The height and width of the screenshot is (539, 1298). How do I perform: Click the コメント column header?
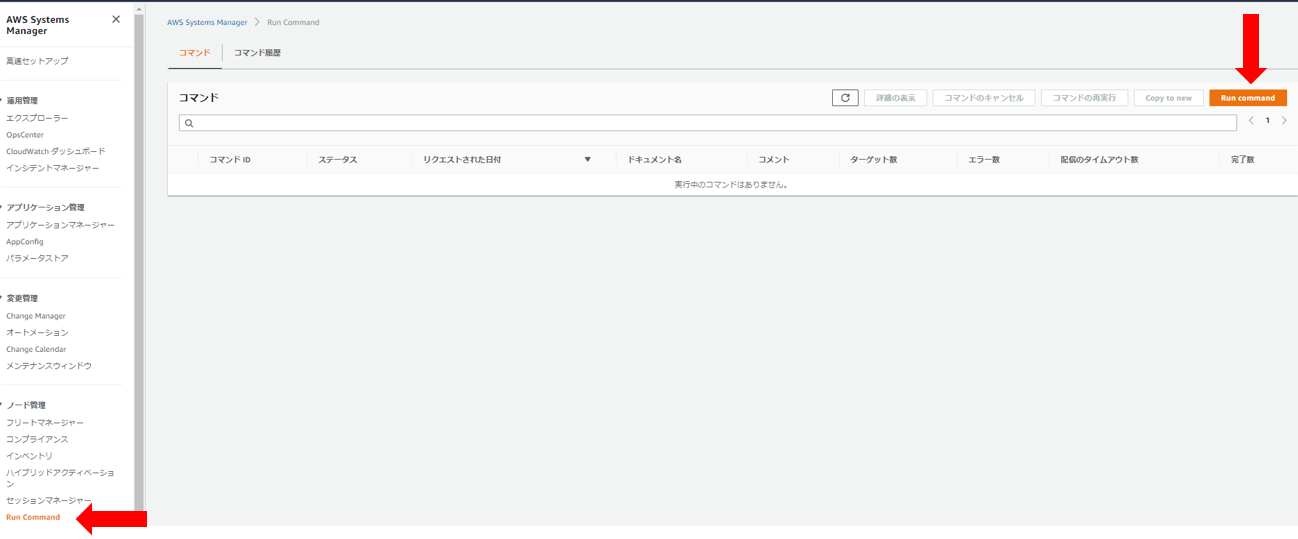pyautogui.click(x=774, y=160)
